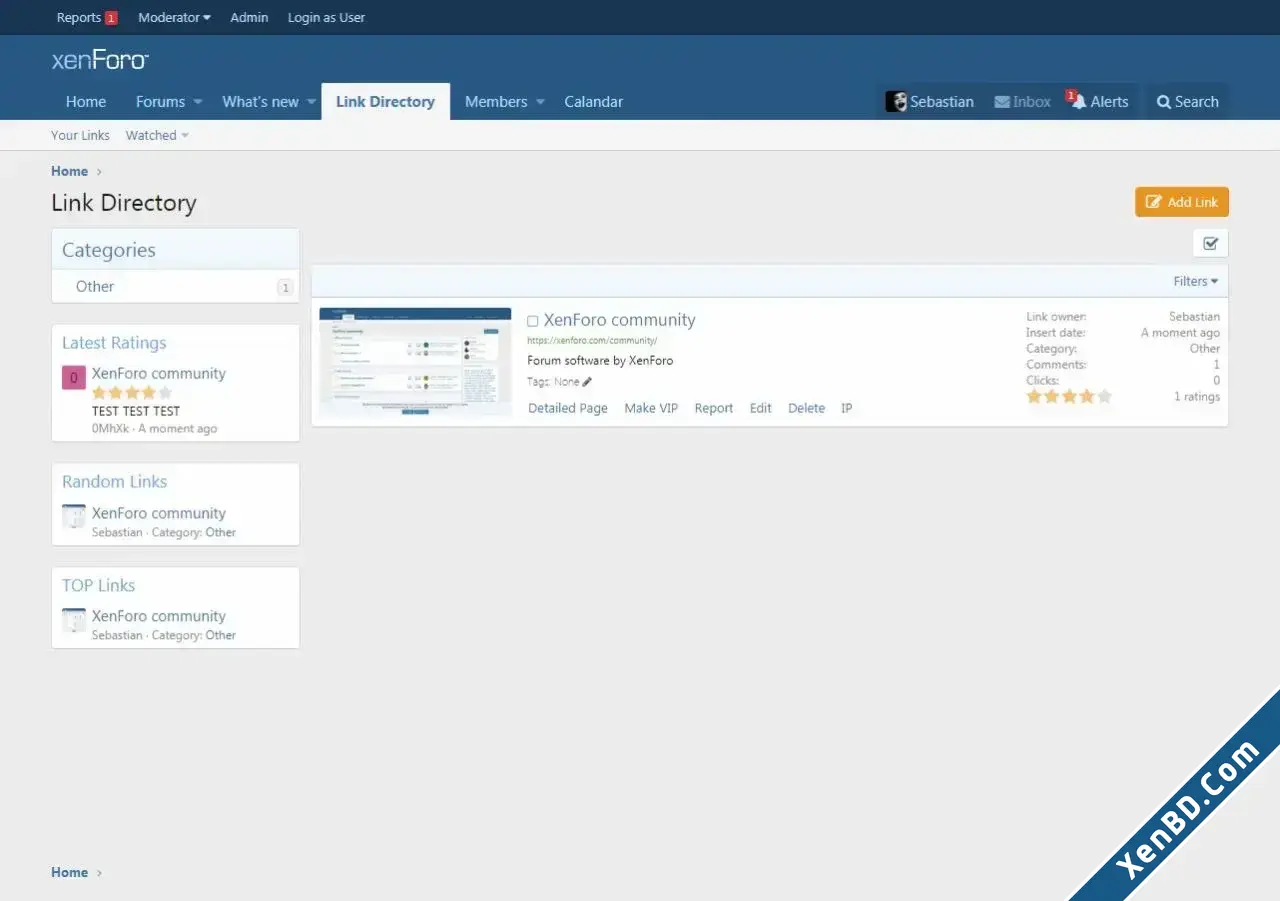Viewport: 1280px width, 901px height.
Task: Open the Detailed Page link
Action: (x=568, y=408)
